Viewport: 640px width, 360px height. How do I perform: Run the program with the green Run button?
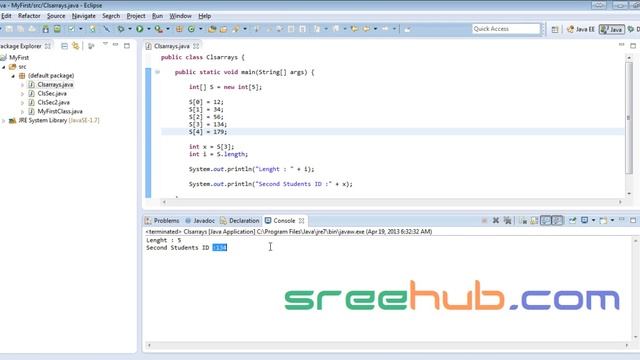tap(140, 29)
